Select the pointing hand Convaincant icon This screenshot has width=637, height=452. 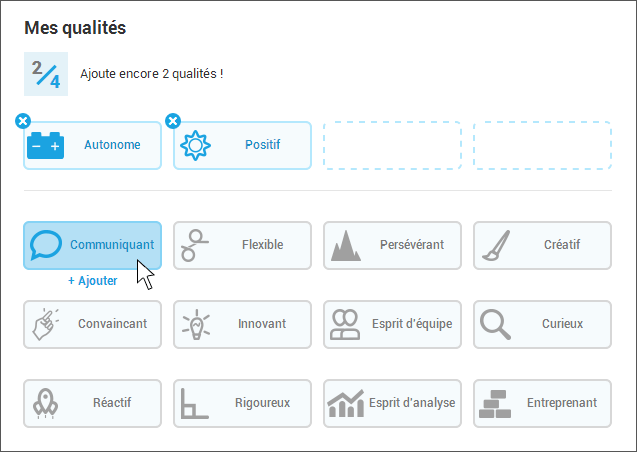45,324
